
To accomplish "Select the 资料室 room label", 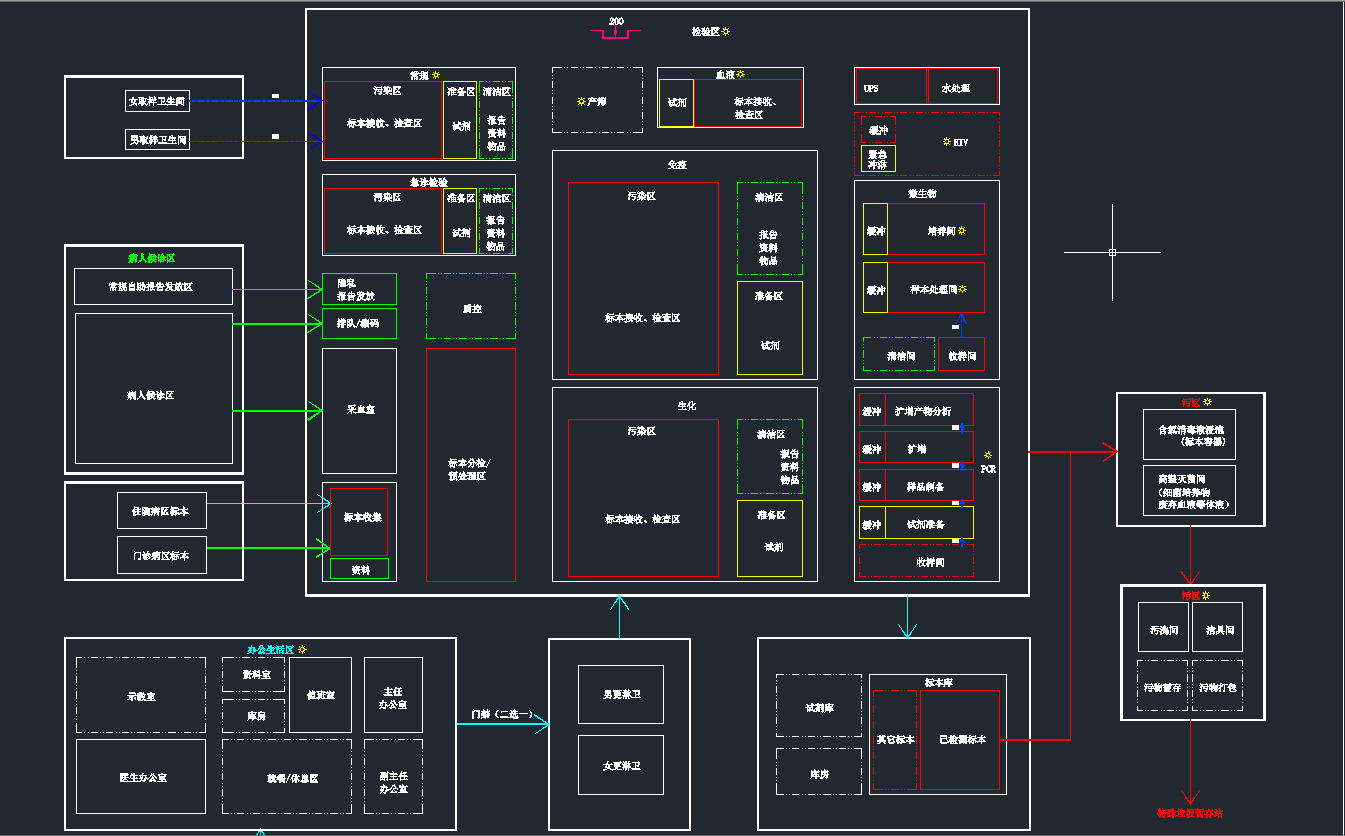I will pyautogui.click(x=257, y=676).
